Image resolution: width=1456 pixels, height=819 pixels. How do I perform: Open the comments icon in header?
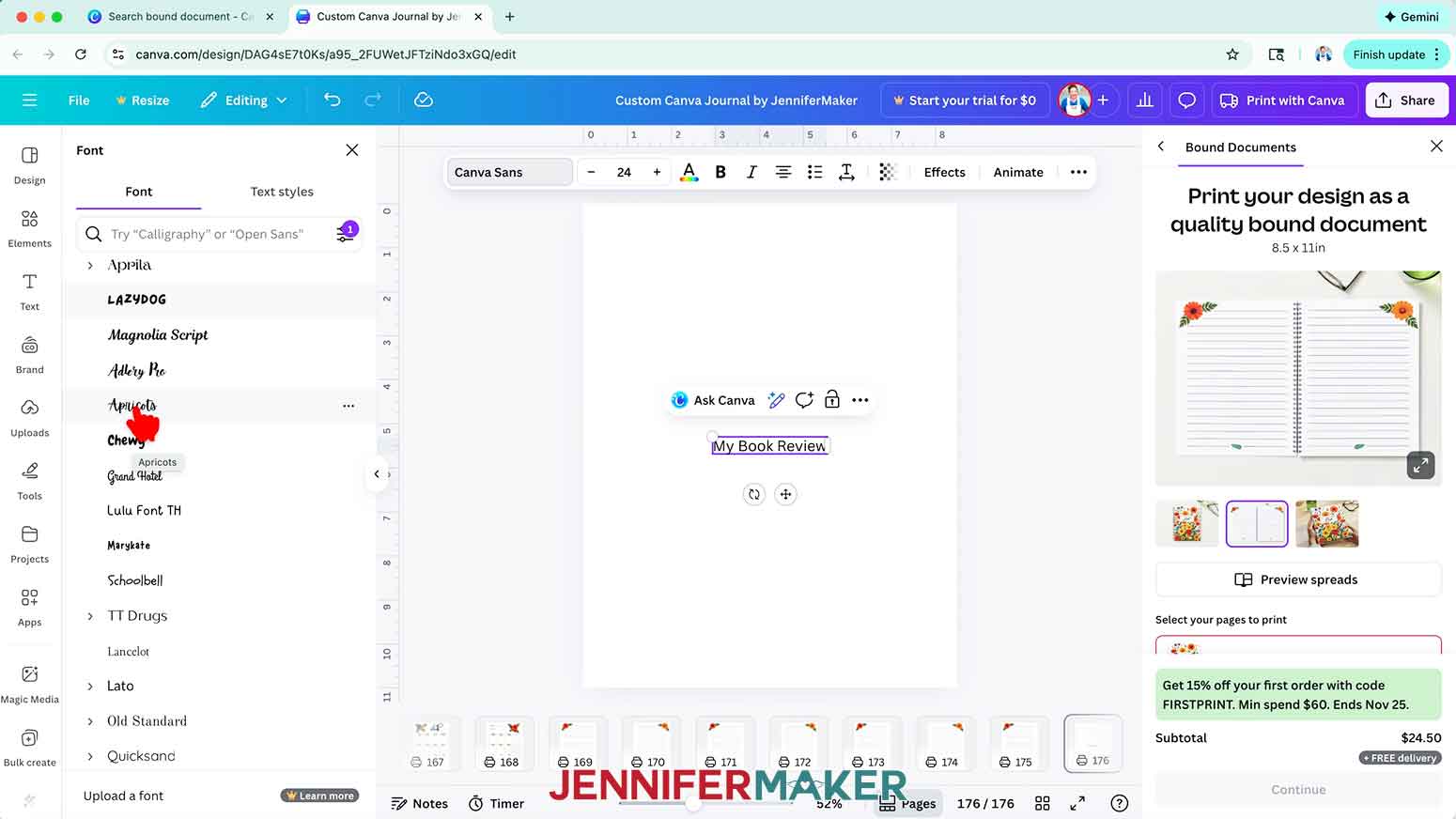1186,100
